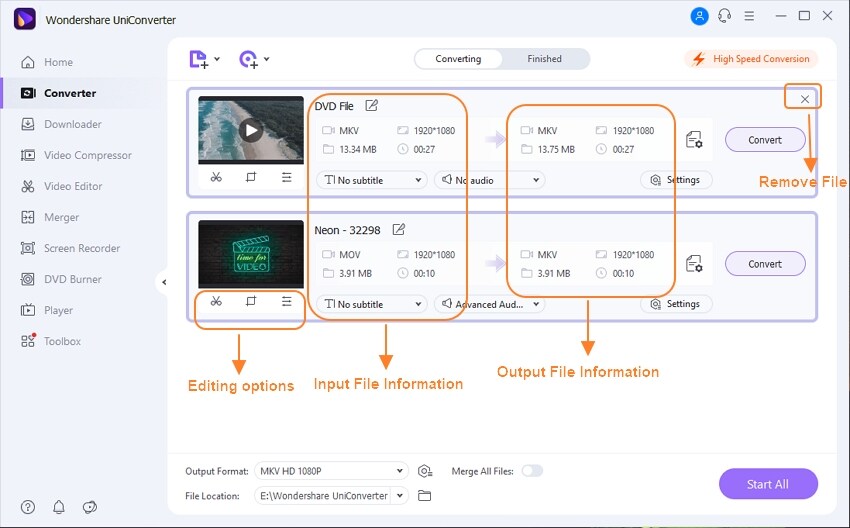The width and height of the screenshot is (850, 528).
Task: Switch to the Finished tab
Action: 544,59
